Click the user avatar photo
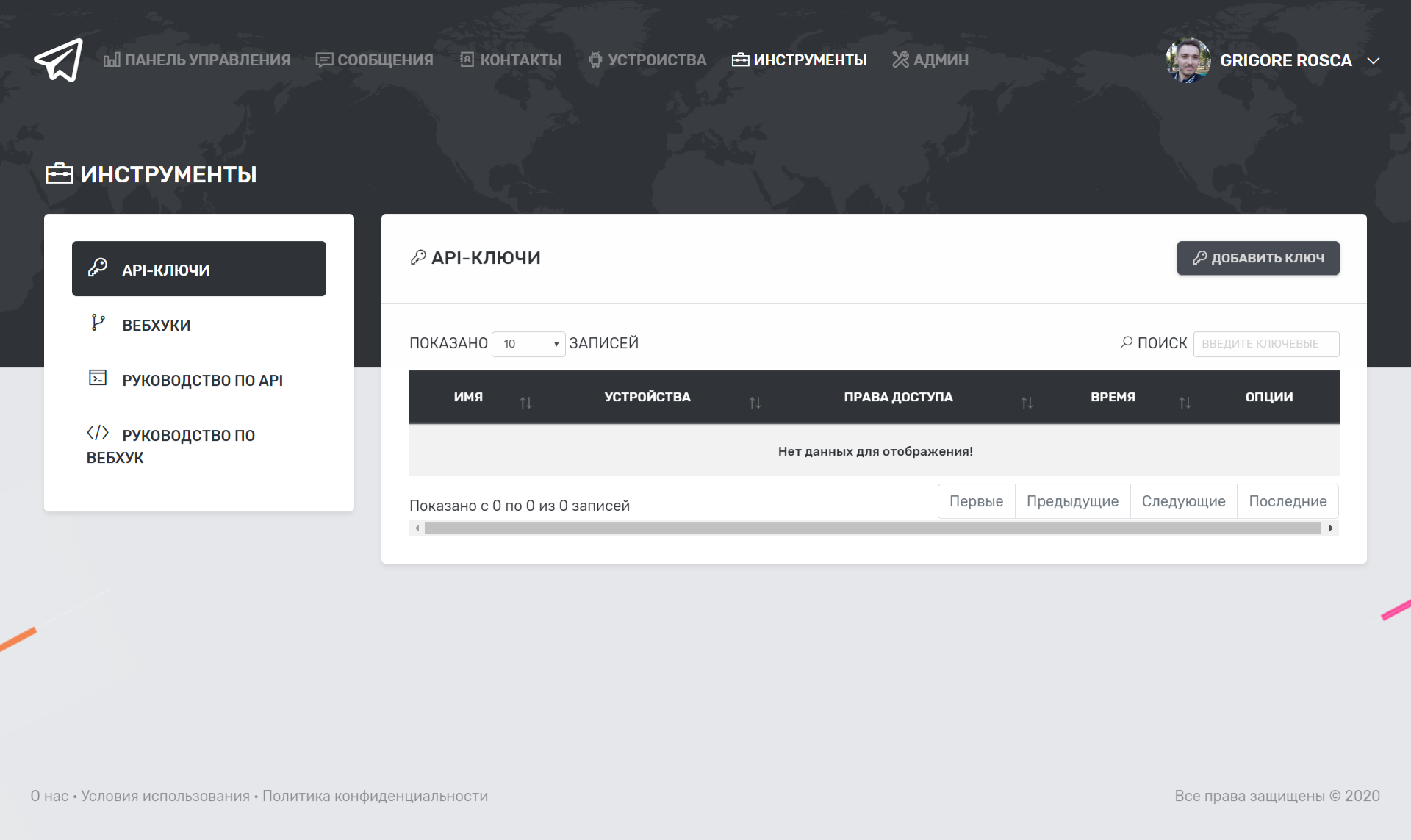 [x=1188, y=60]
